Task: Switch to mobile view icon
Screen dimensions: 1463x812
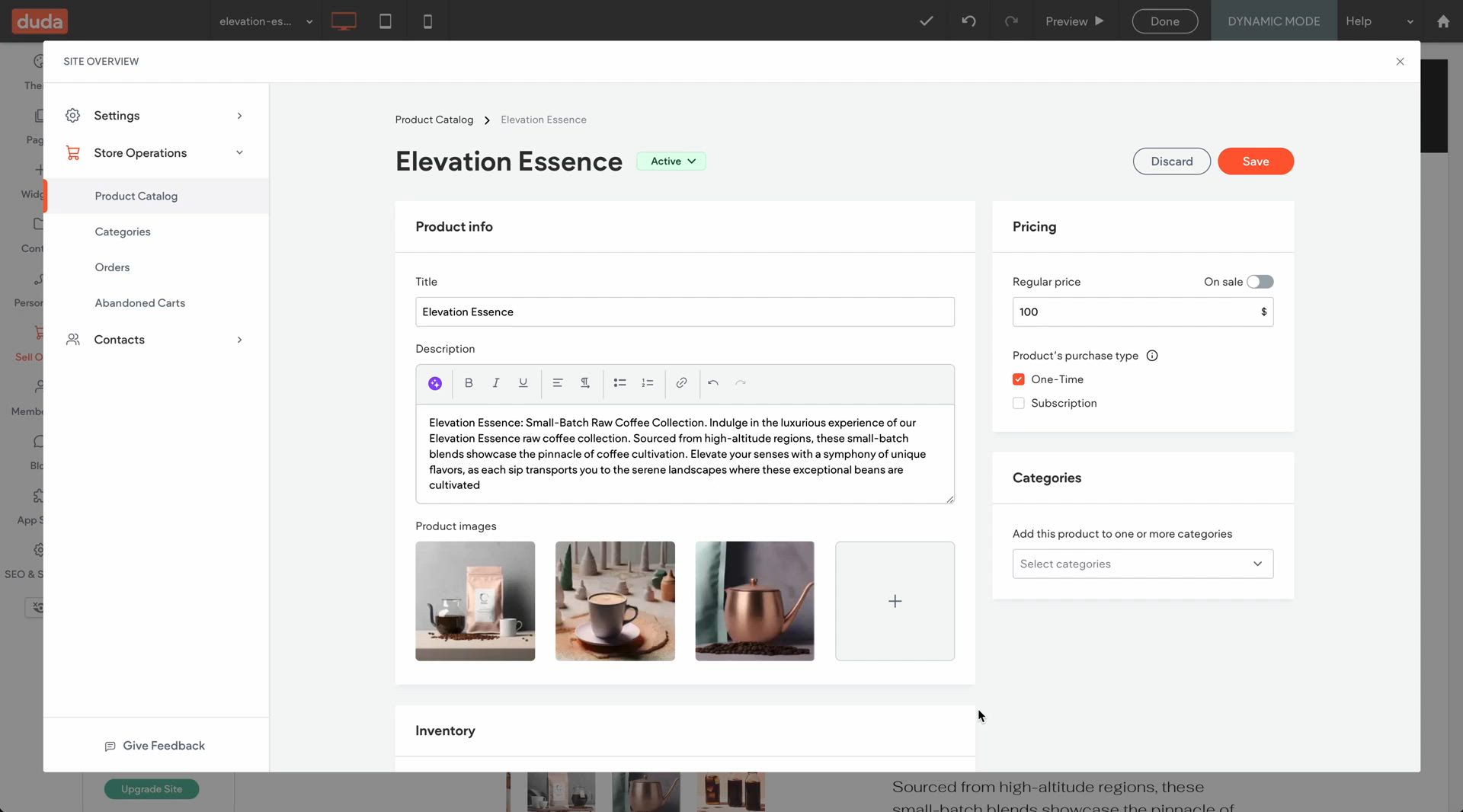Action: pyautogui.click(x=427, y=21)
